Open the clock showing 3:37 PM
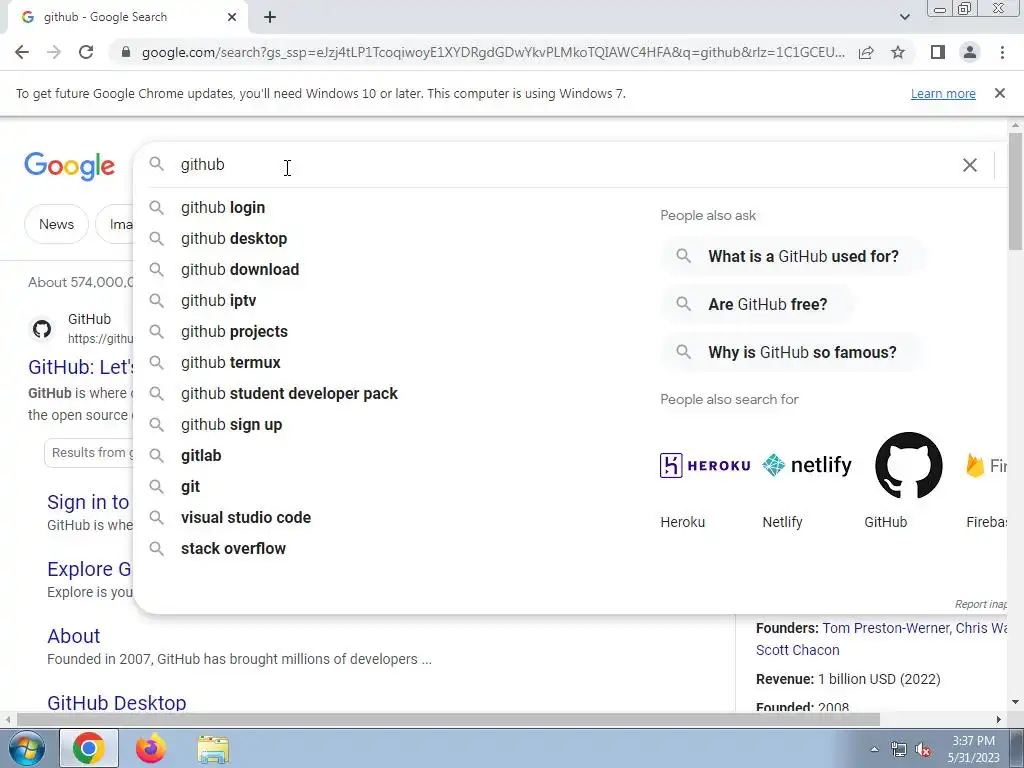 [973, 749]
